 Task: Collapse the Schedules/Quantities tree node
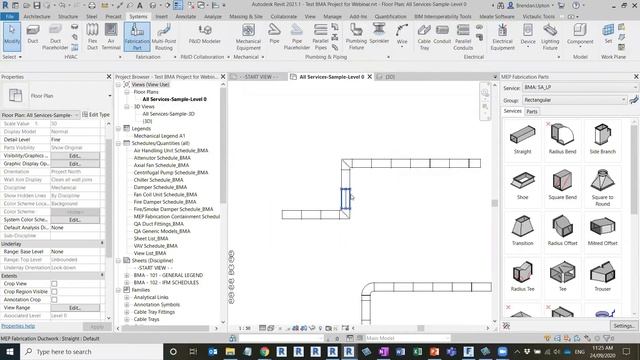point(118,143)
